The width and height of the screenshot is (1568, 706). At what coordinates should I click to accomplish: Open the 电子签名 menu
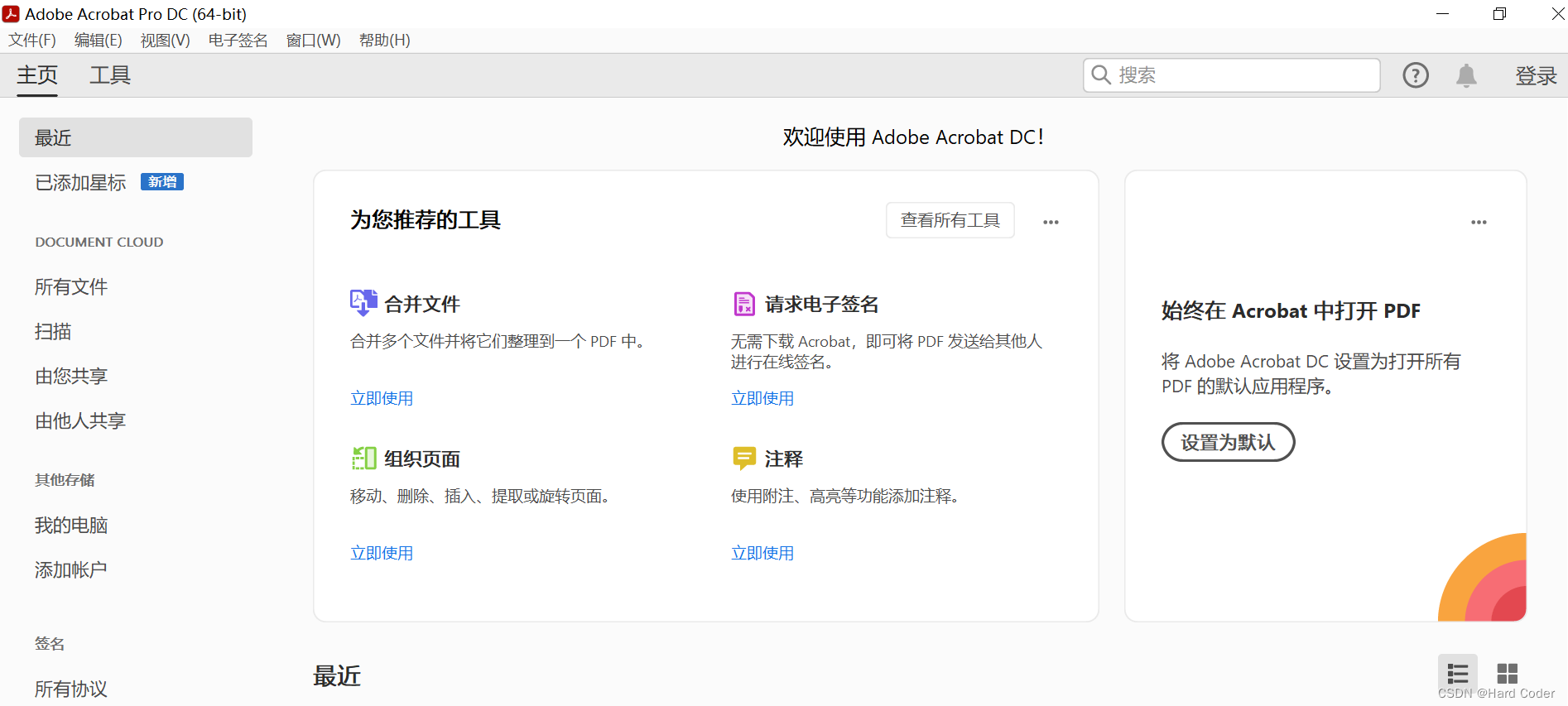coord(238,41)
